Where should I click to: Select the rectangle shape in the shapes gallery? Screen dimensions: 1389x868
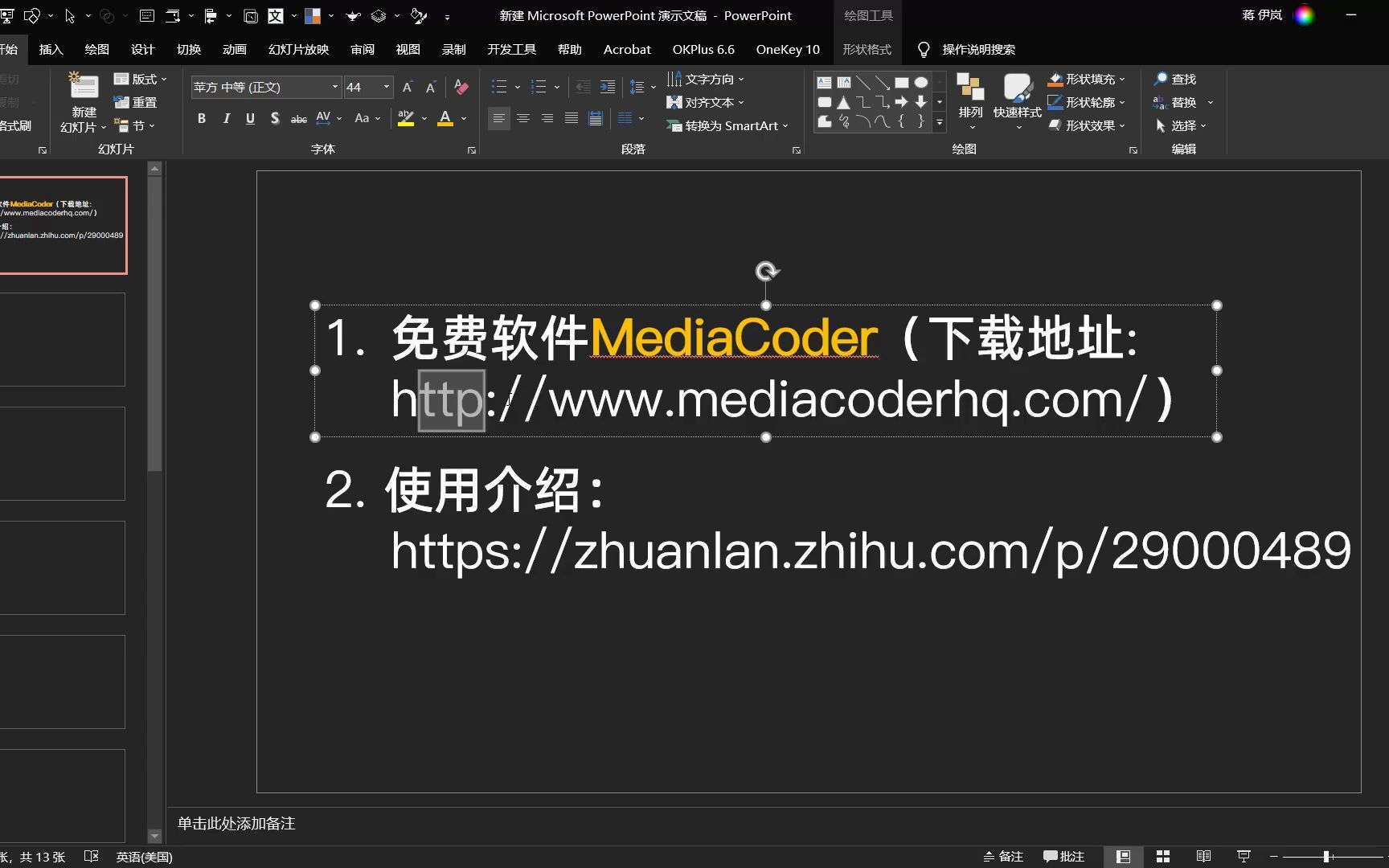902,82
